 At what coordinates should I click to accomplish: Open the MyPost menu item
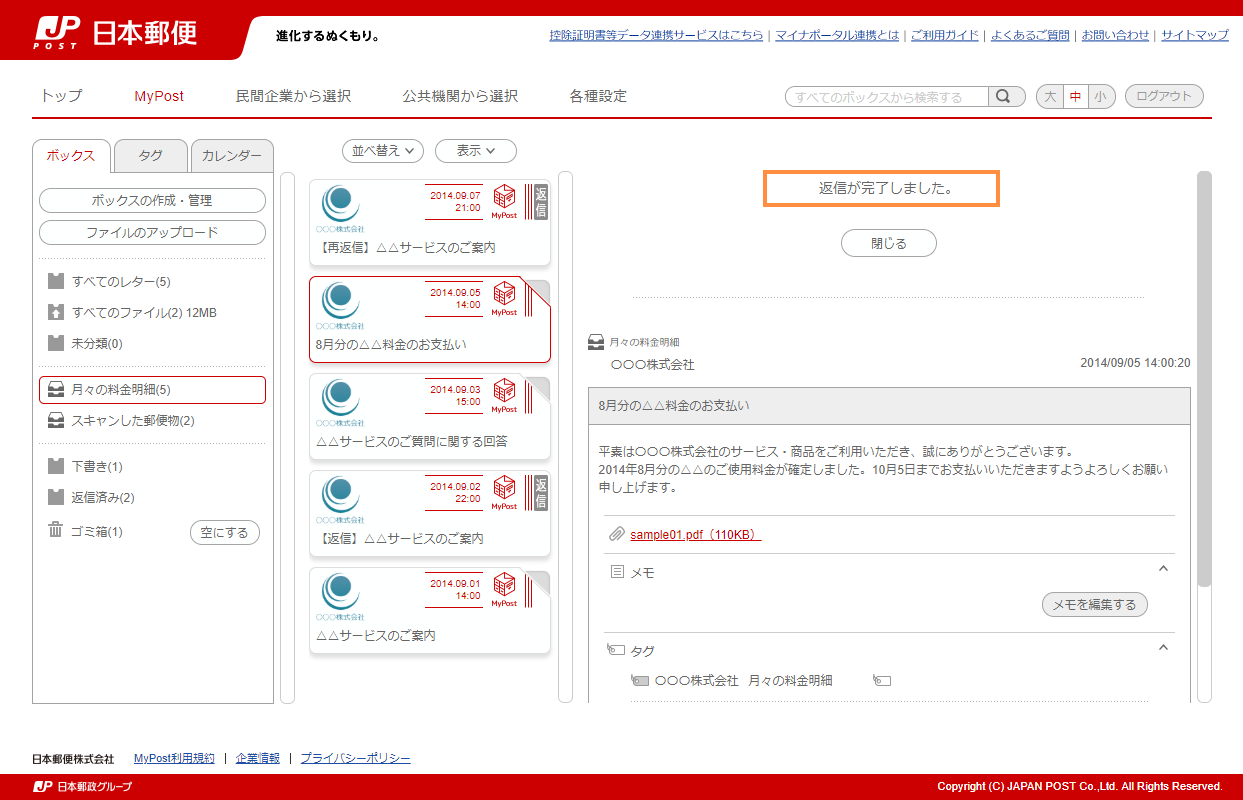[160, 96]
